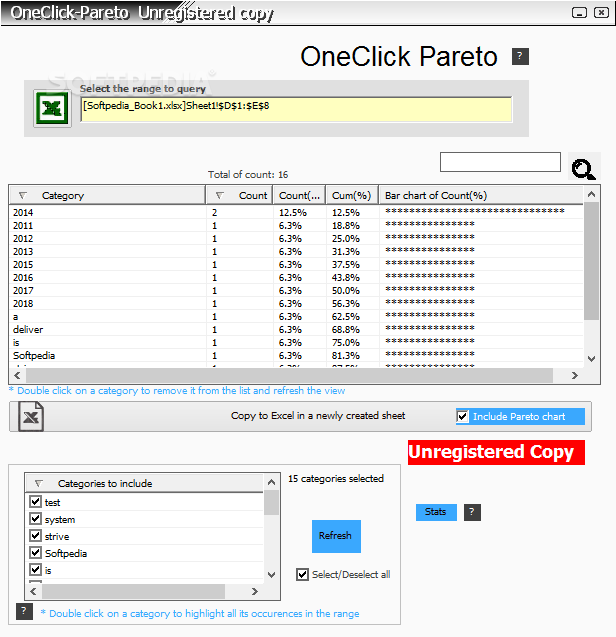Click Copy to Excel in newly created sheet
The width and height of the screenshot is (616, 637).
(318, 416)
